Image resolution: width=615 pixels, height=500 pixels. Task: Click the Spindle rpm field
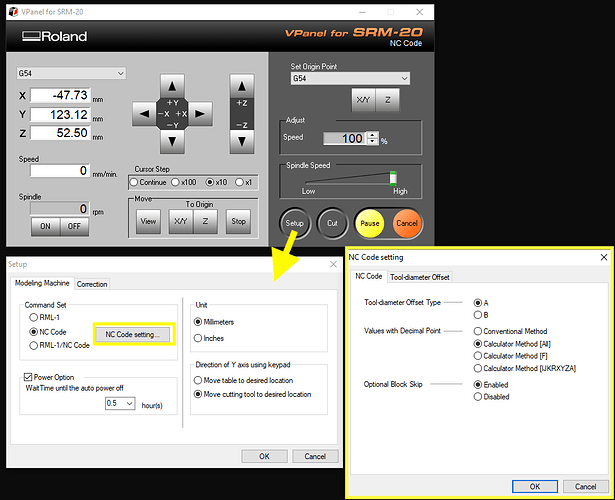(x=60, y=209)
